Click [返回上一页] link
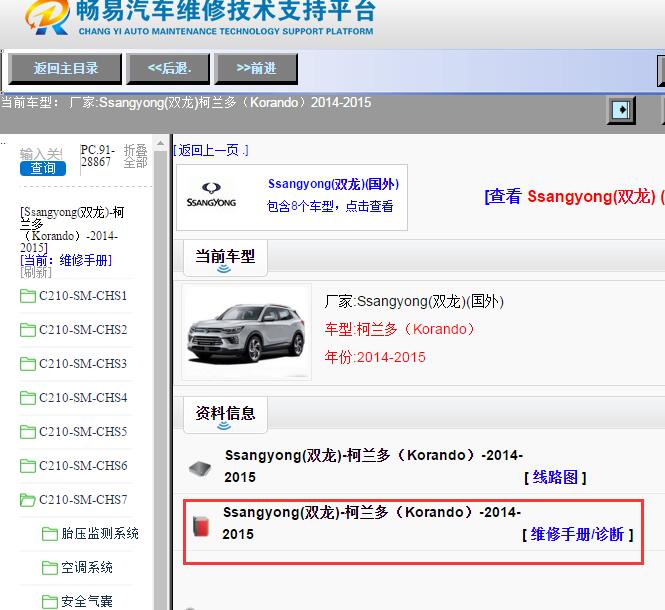 (x=211, y=150)
